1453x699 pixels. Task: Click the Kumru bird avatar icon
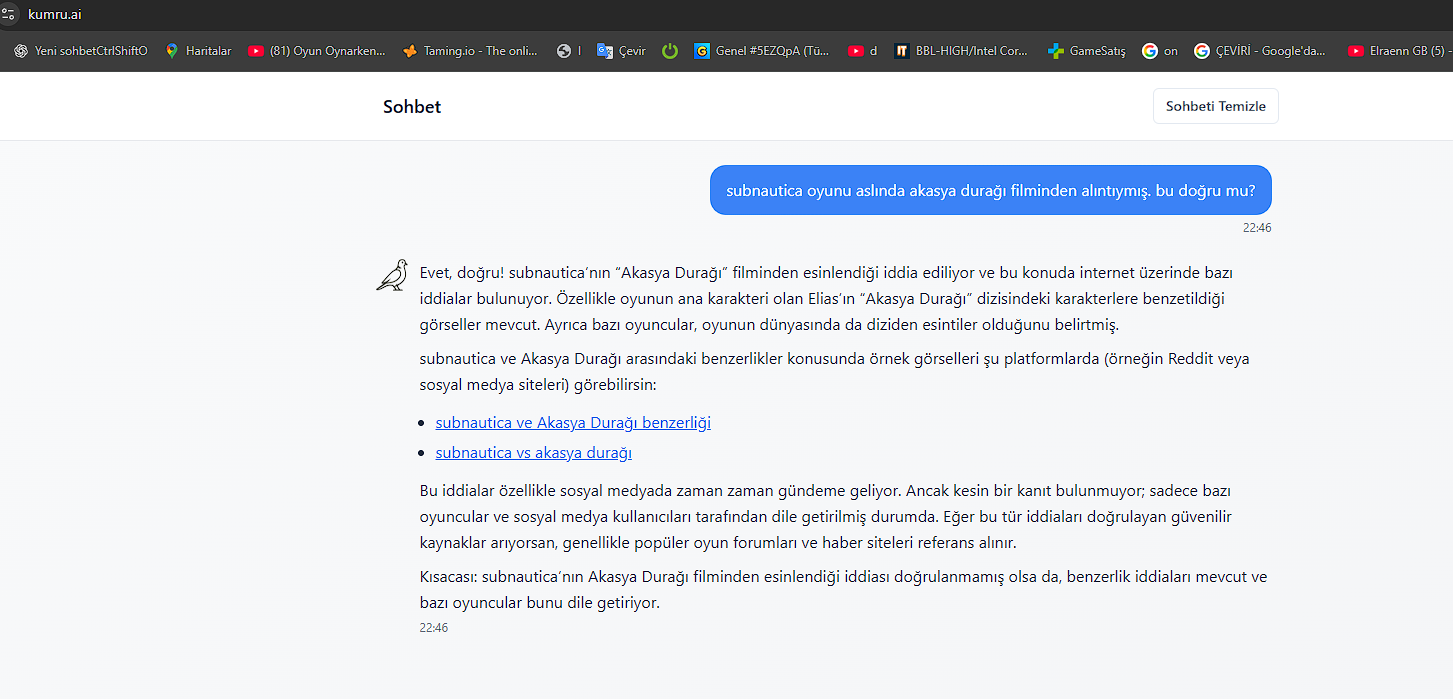[392, 275]
